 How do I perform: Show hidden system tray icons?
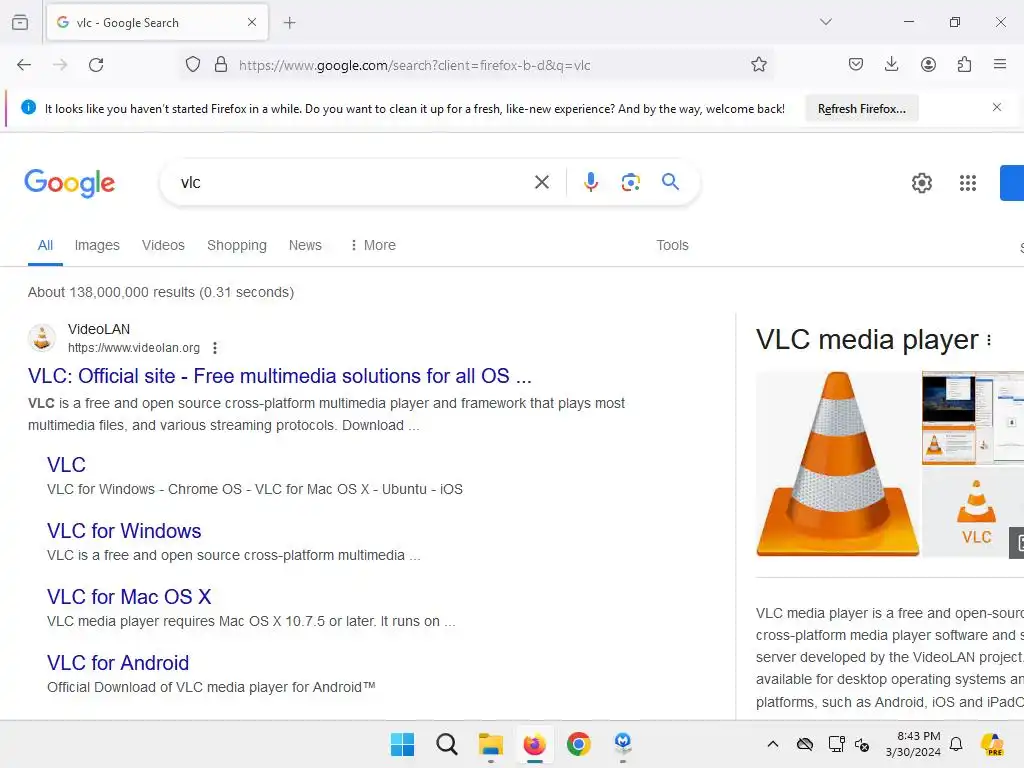click(773, 744)
